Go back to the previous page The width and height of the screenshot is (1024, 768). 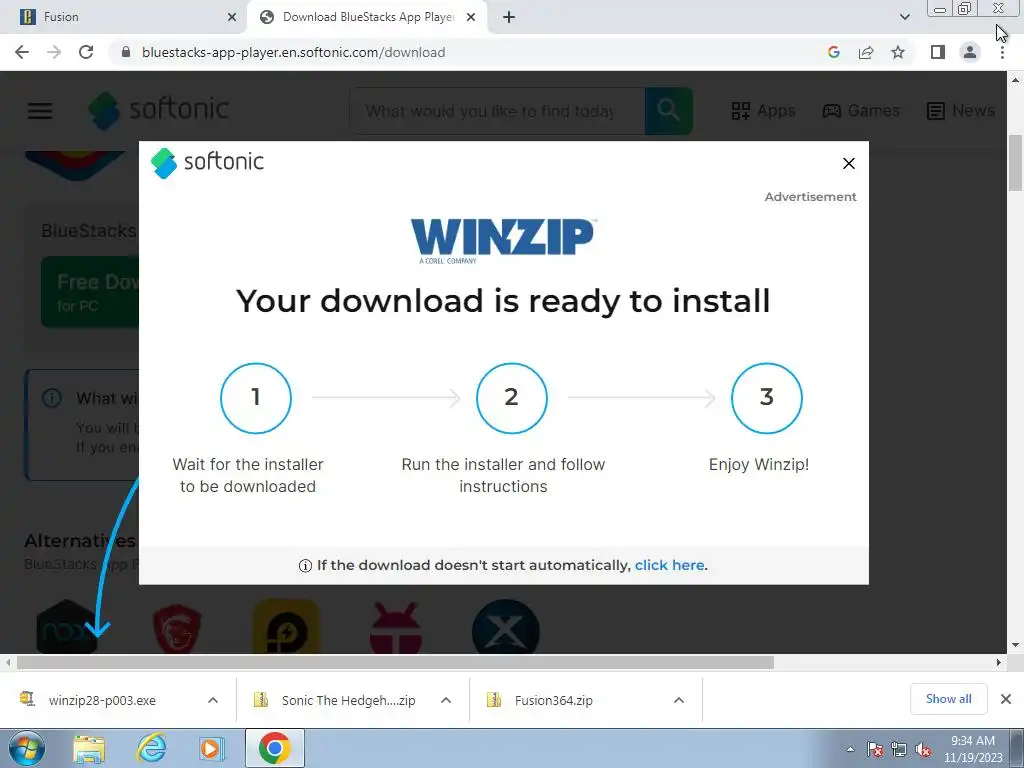coord(22,52)
